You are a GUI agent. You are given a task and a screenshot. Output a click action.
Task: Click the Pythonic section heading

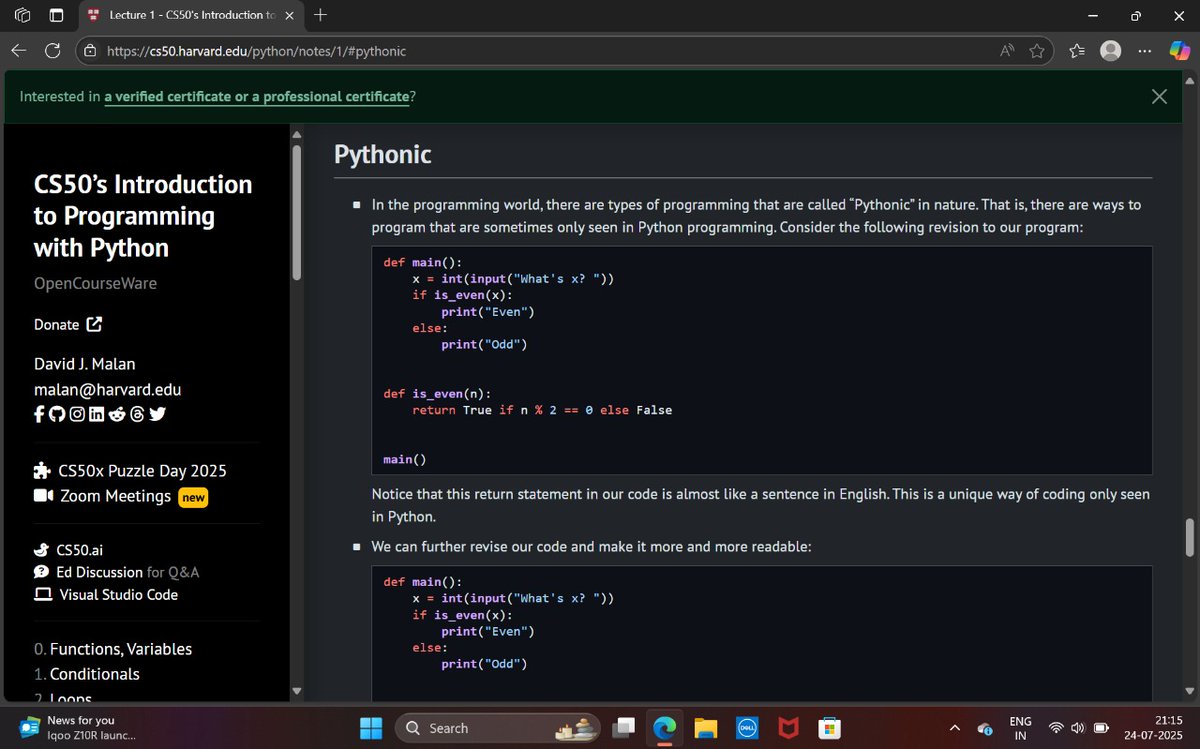[383, 155]
